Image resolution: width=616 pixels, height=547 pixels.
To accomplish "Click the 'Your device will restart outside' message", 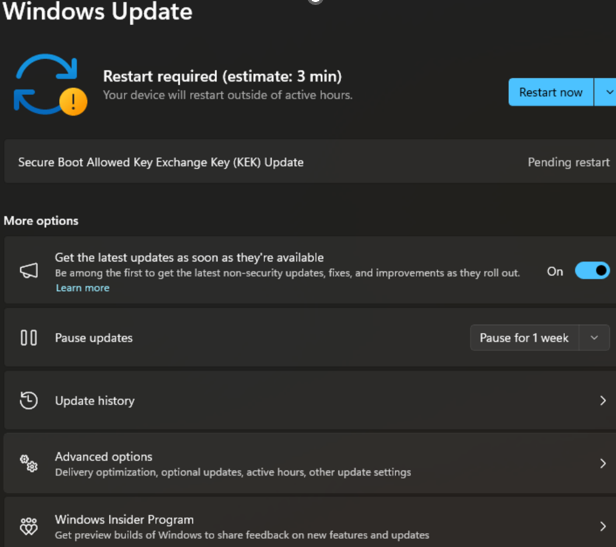I will [x=228, y=95].
